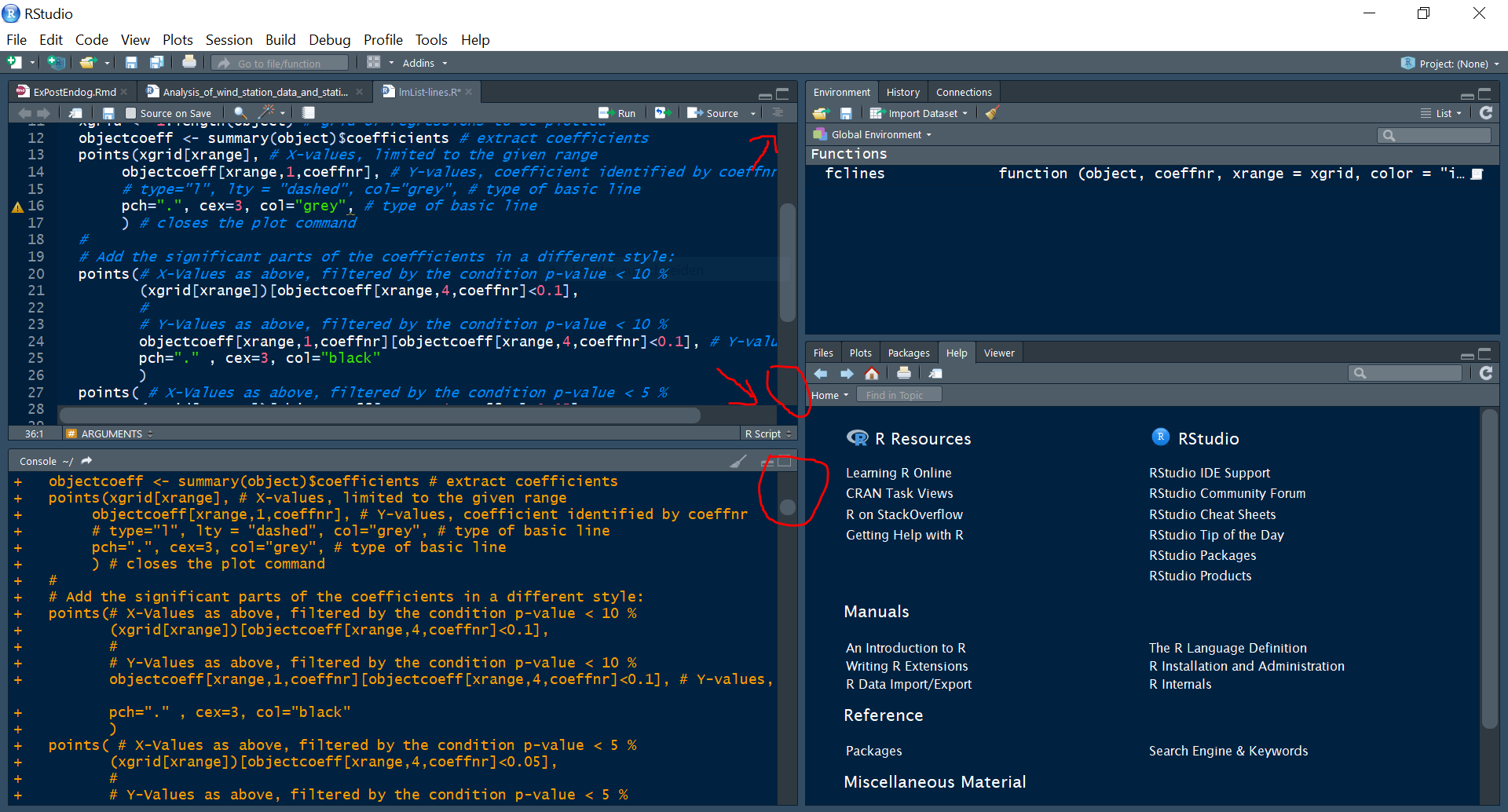Screen dimensions: 1508x812
Task: Clear the console using the broom icon
Action: pos(738,461)
